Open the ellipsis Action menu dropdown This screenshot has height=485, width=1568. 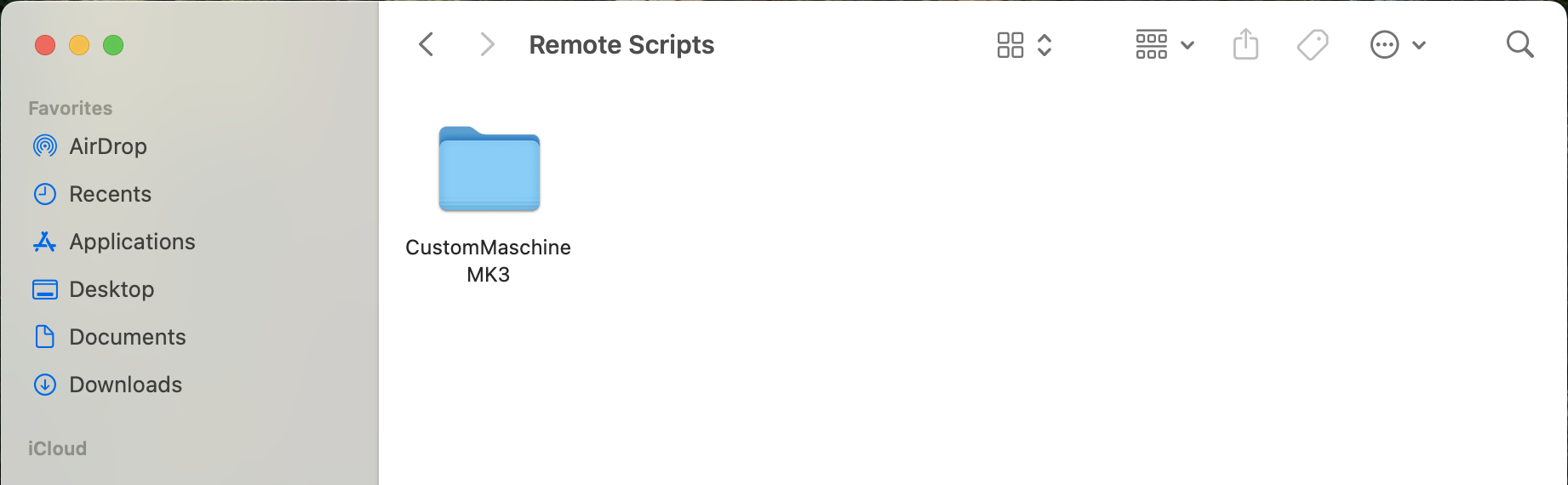tap(1398, 45)
